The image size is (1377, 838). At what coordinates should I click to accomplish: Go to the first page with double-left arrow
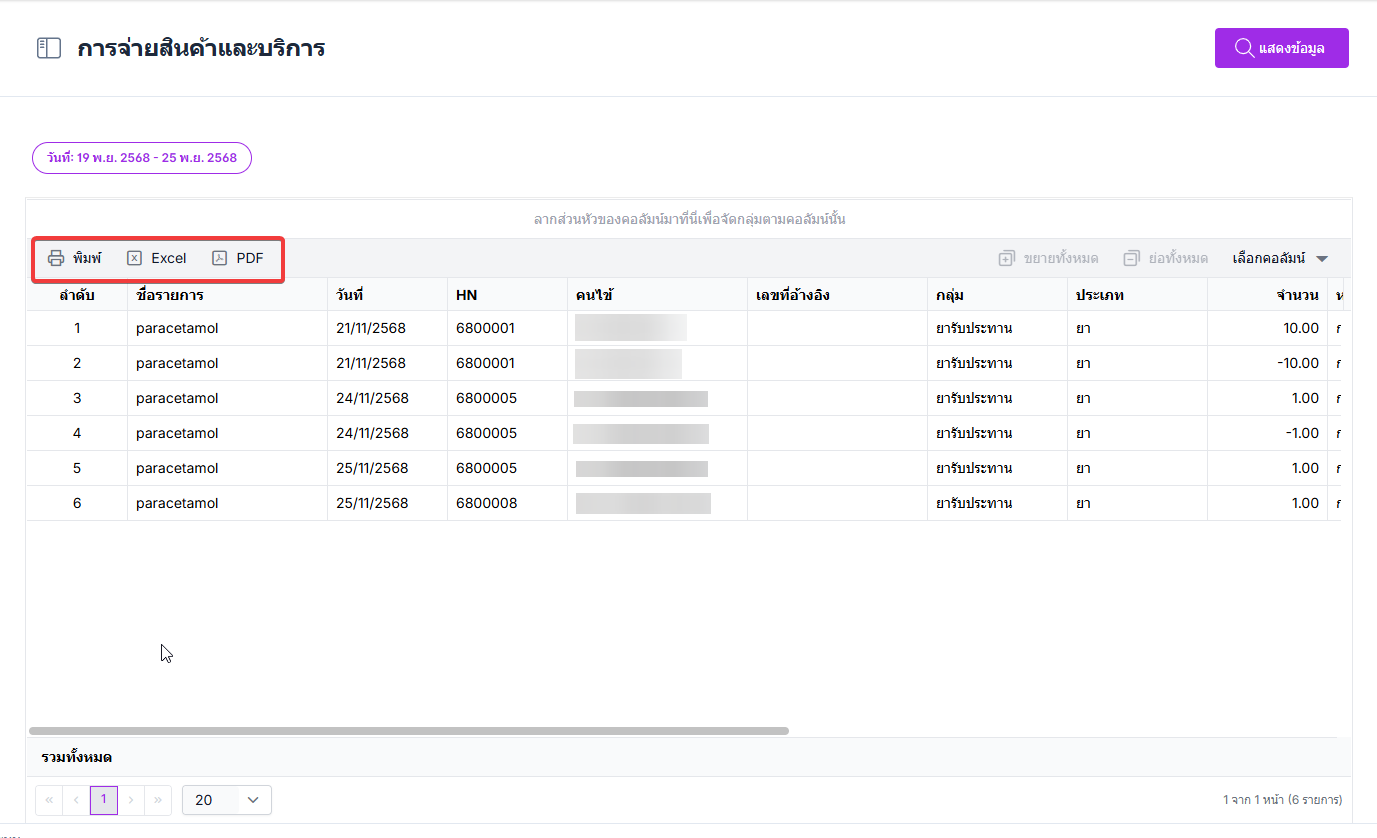pyautogui.click(x=49, y=800)
